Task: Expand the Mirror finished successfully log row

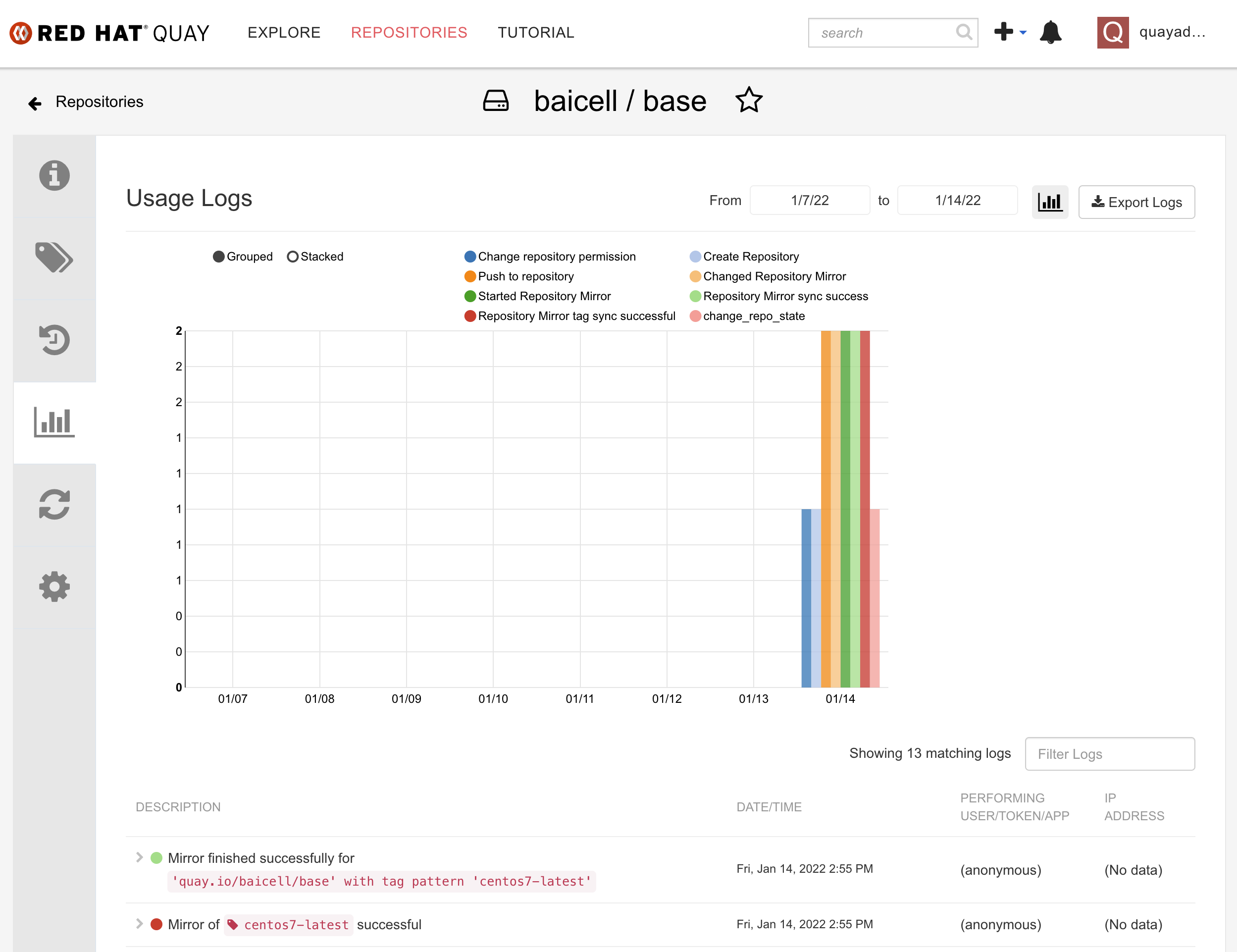Action: pos(139,857)
